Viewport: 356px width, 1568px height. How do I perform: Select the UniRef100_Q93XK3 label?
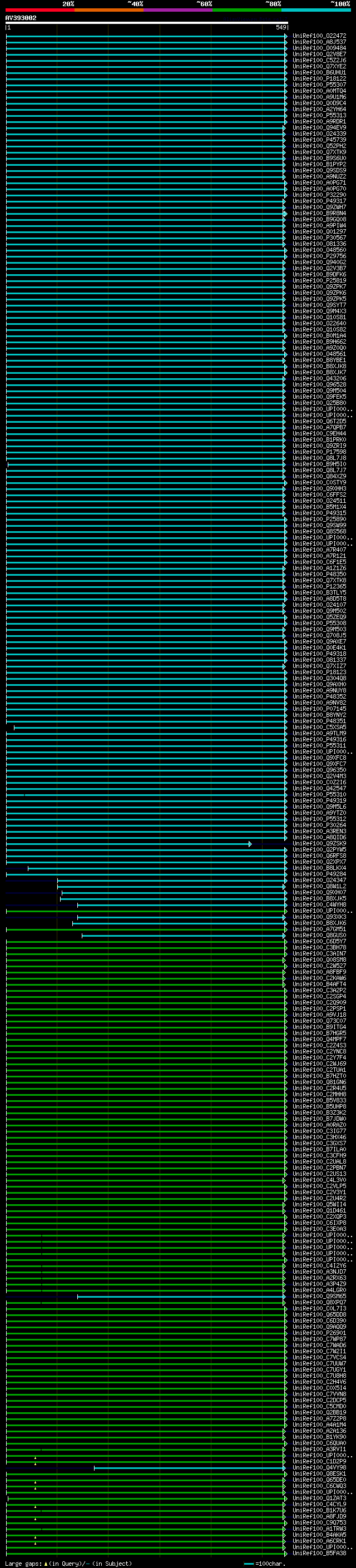click(319, 917)
